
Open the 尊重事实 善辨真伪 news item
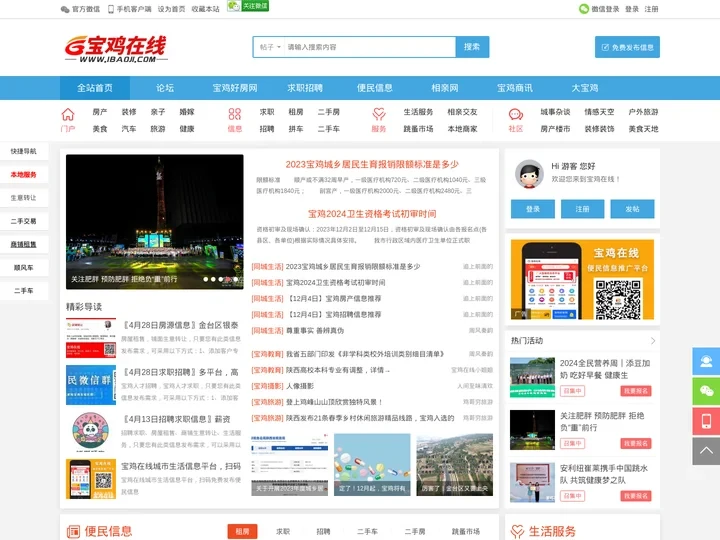tap(315, 331)
